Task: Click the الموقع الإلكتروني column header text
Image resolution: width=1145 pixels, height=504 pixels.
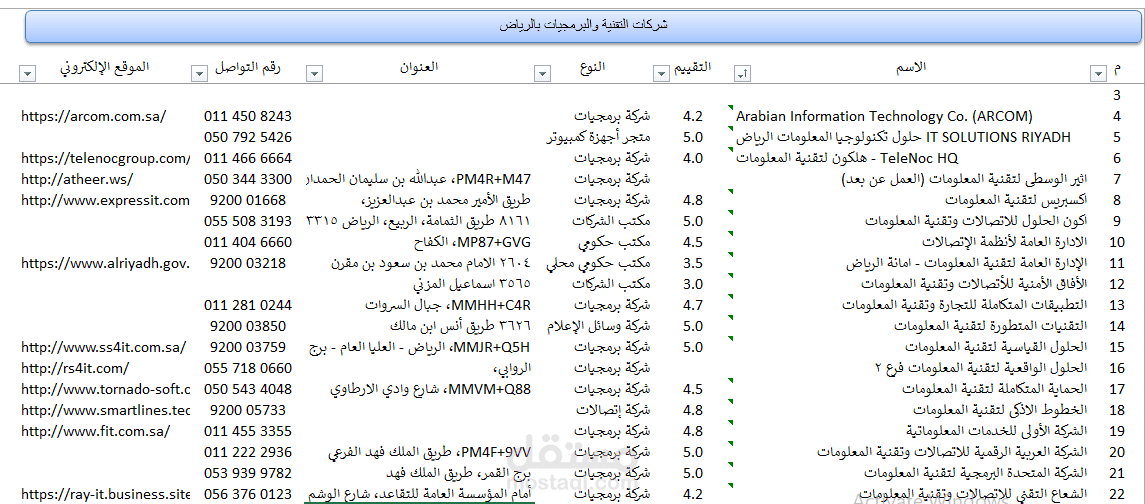Action: point(104,67)
